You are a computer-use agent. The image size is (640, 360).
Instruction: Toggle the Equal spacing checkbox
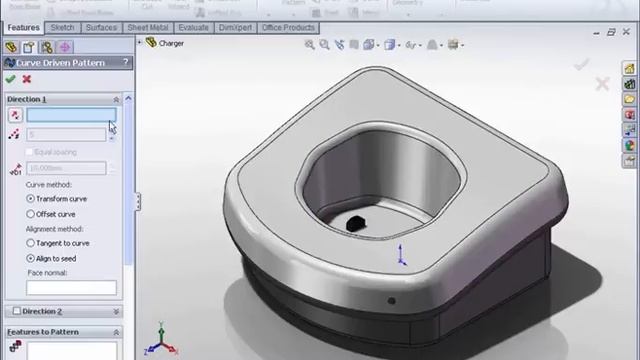(x=29, y=152)
